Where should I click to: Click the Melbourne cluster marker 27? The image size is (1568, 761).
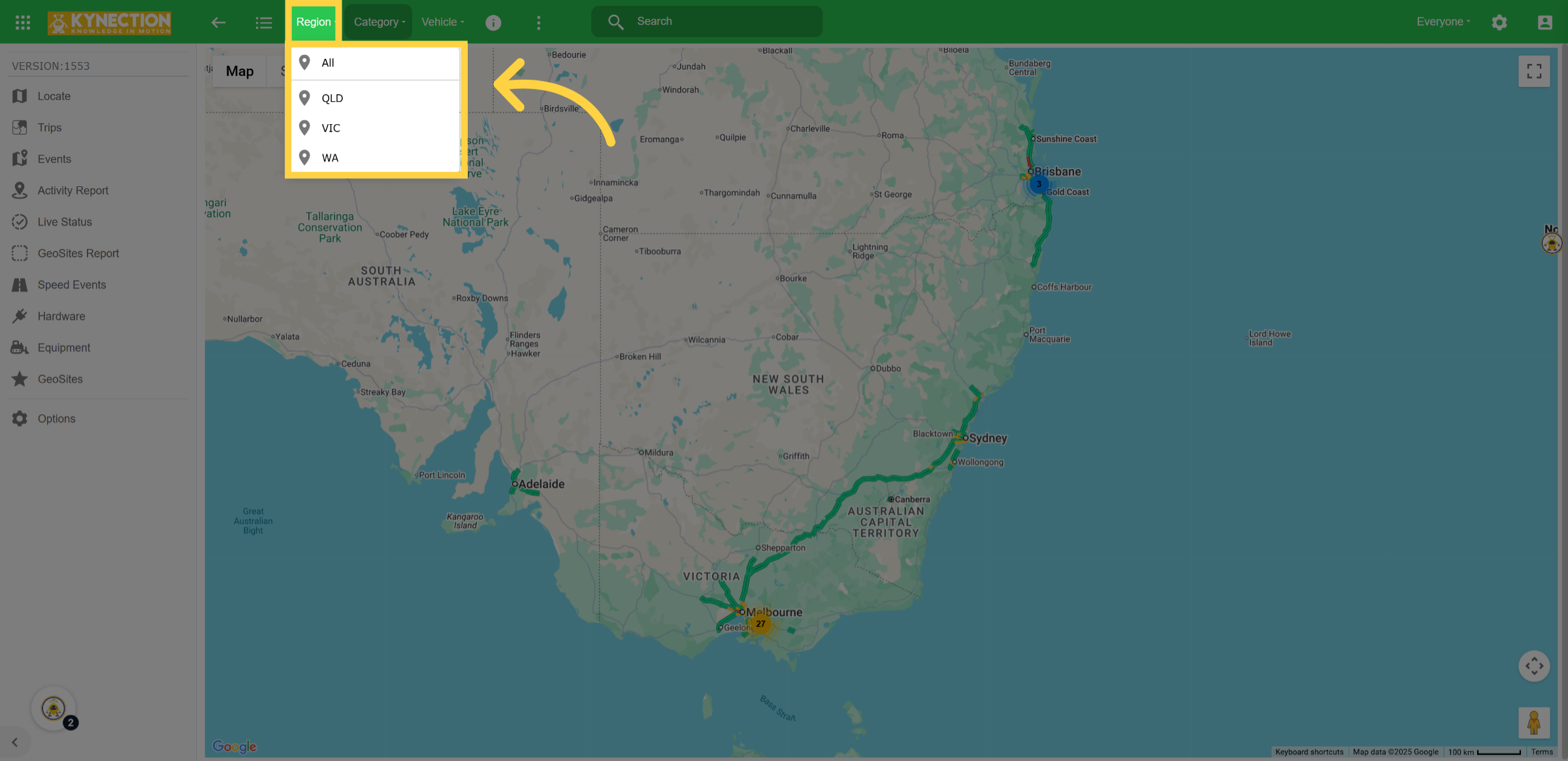tap(760, 624)
